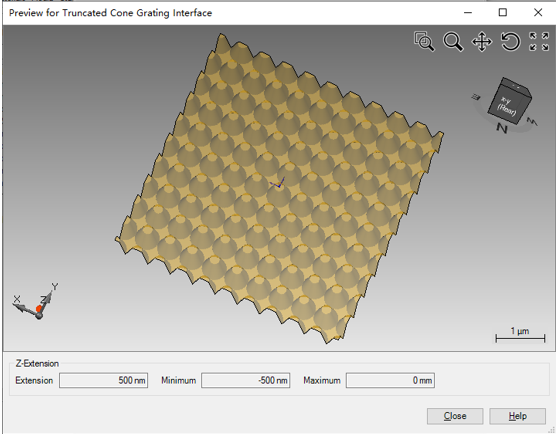Click the Extension value field
Screen dimensions: 556x434
click(104, 380)
